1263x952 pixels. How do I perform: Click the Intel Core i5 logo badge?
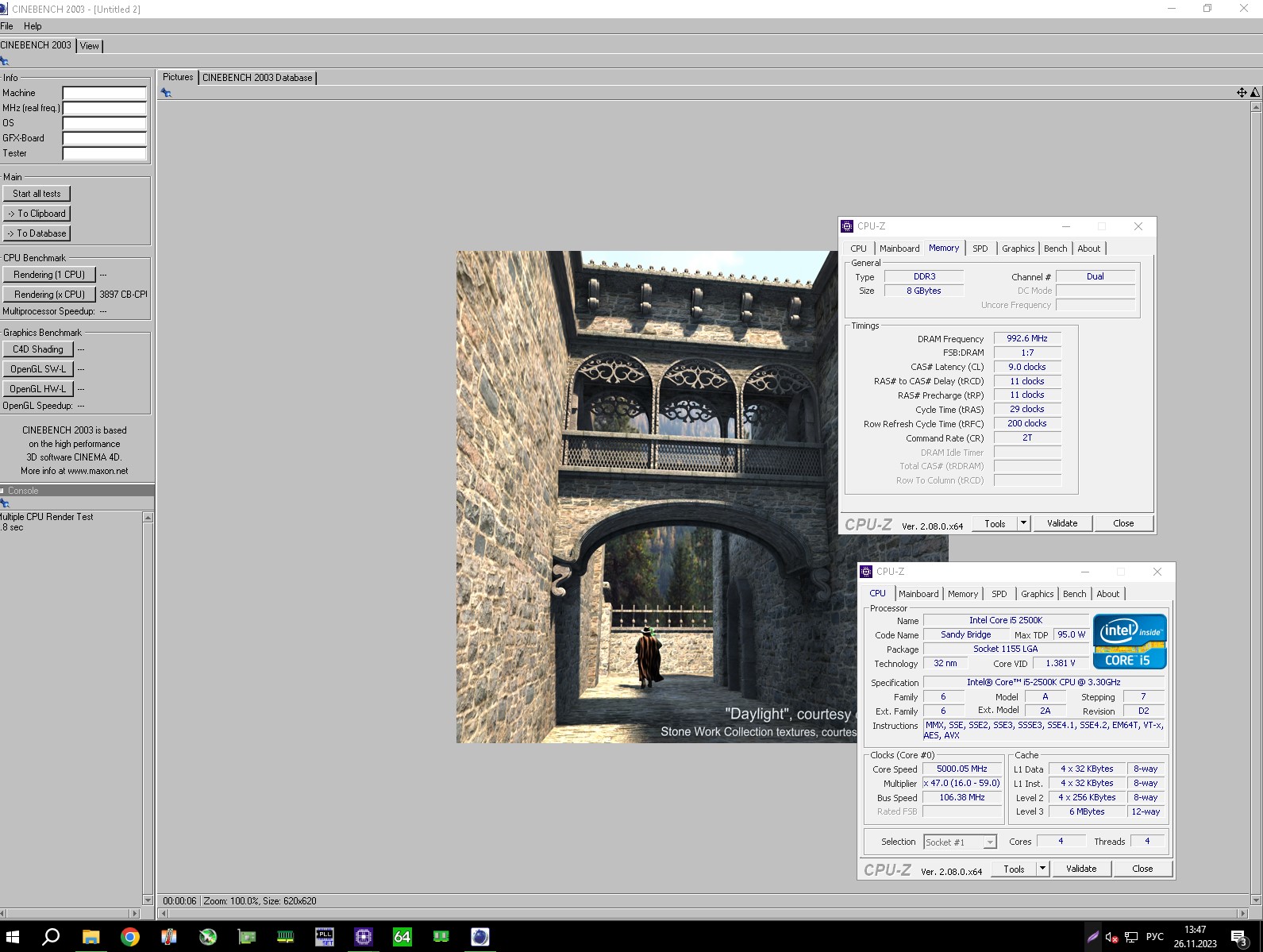tap(1130, 642)
